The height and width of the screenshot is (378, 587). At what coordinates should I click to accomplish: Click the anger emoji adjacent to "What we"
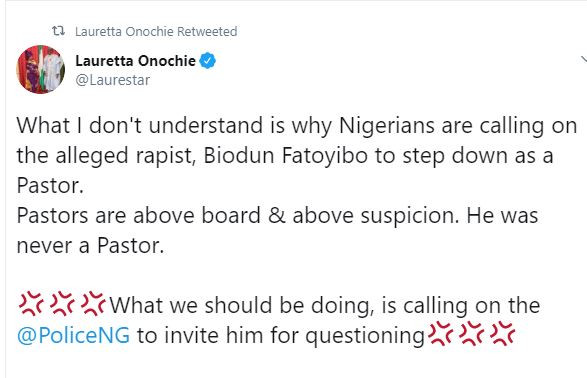(x=94, y=304)
